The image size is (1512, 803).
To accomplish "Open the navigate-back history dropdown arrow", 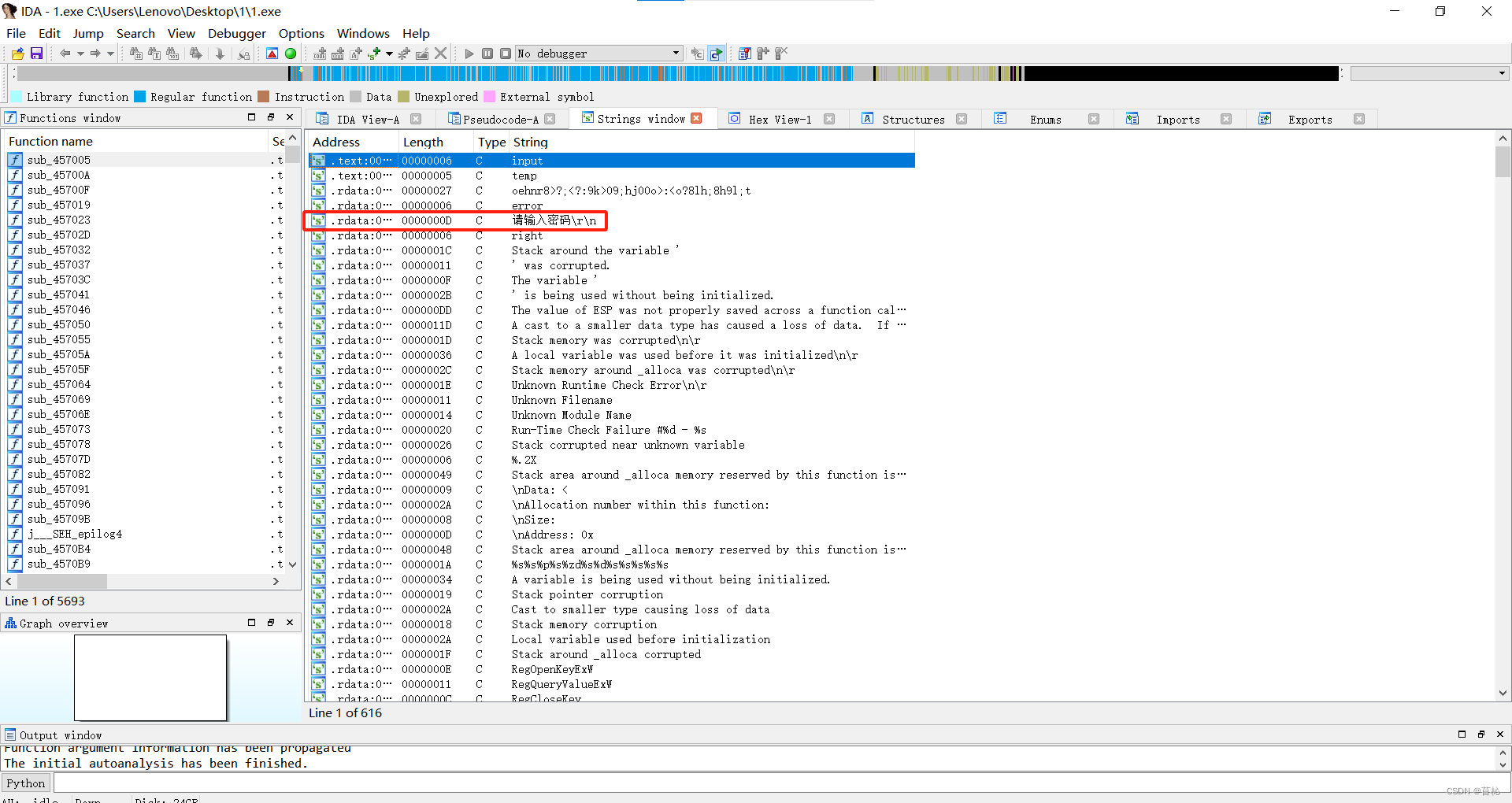I will 81,53.
